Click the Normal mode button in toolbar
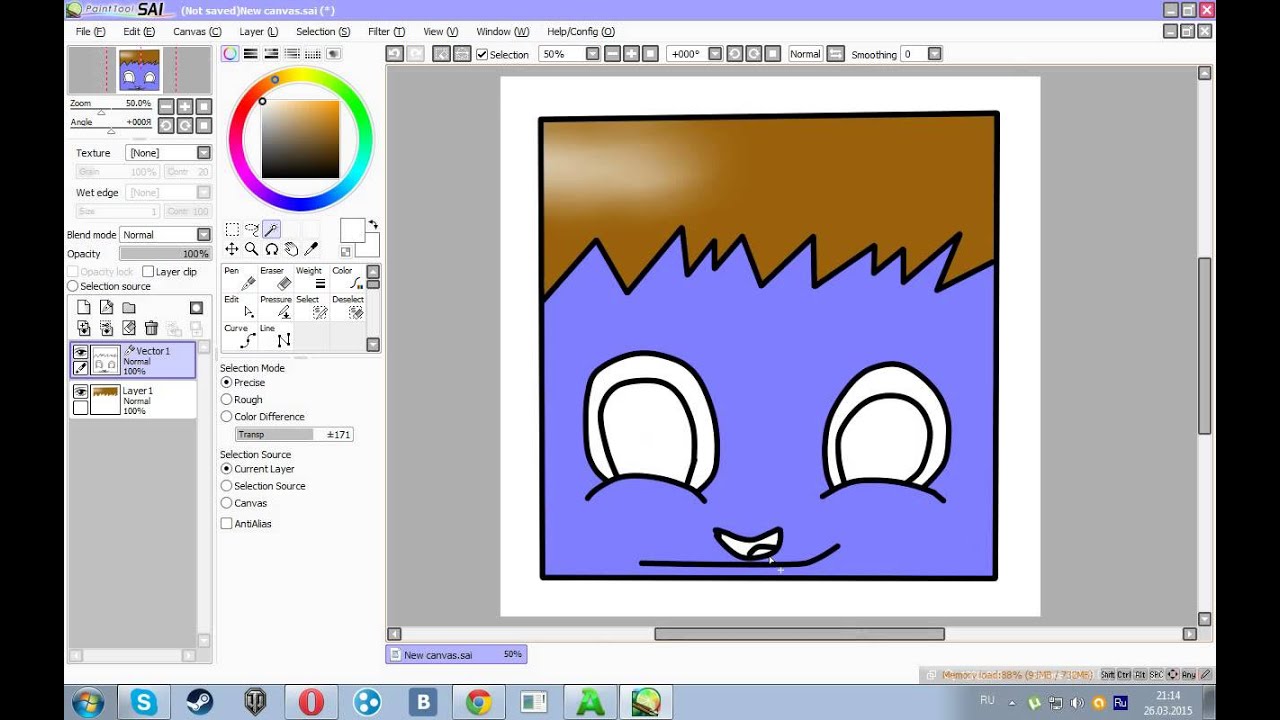This screenshot has width=1280, height=720. [x=805, y=54]
